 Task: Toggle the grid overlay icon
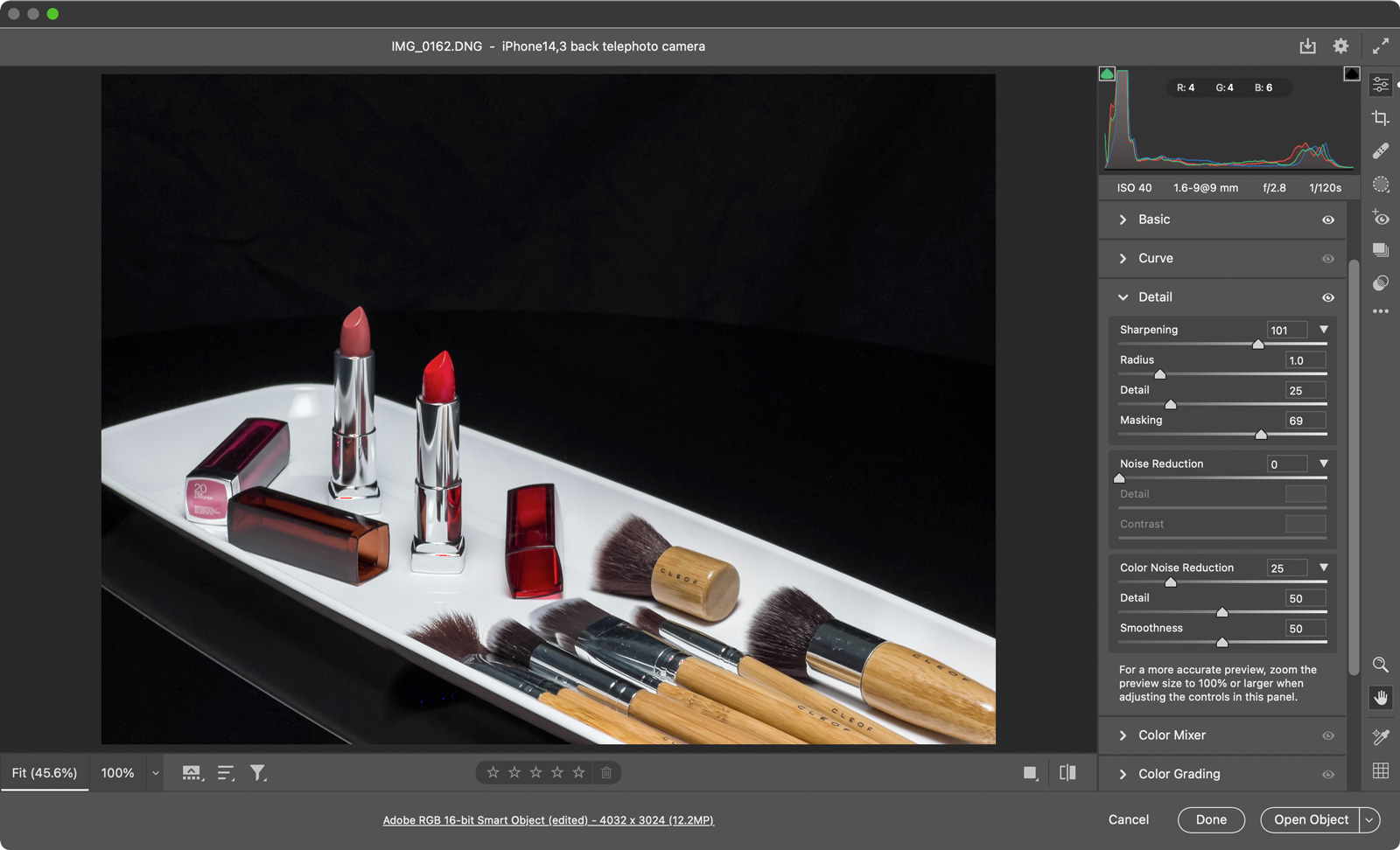[x=1381, y=770]
